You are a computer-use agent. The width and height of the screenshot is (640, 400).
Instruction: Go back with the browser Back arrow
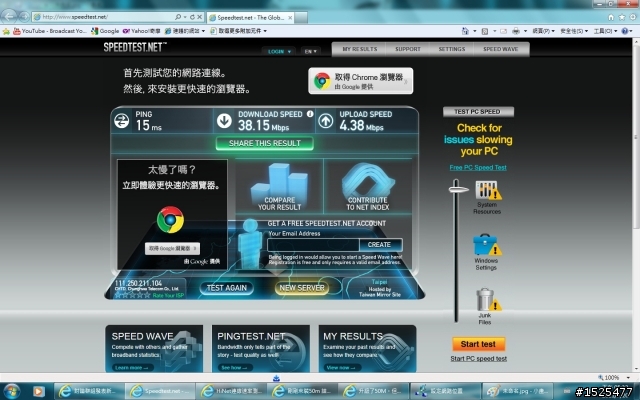[9, 17]
